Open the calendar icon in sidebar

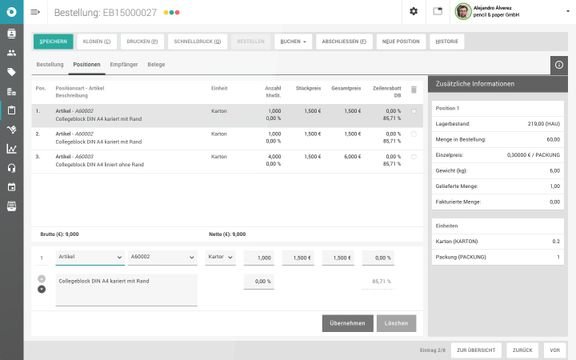pos(11,187)
